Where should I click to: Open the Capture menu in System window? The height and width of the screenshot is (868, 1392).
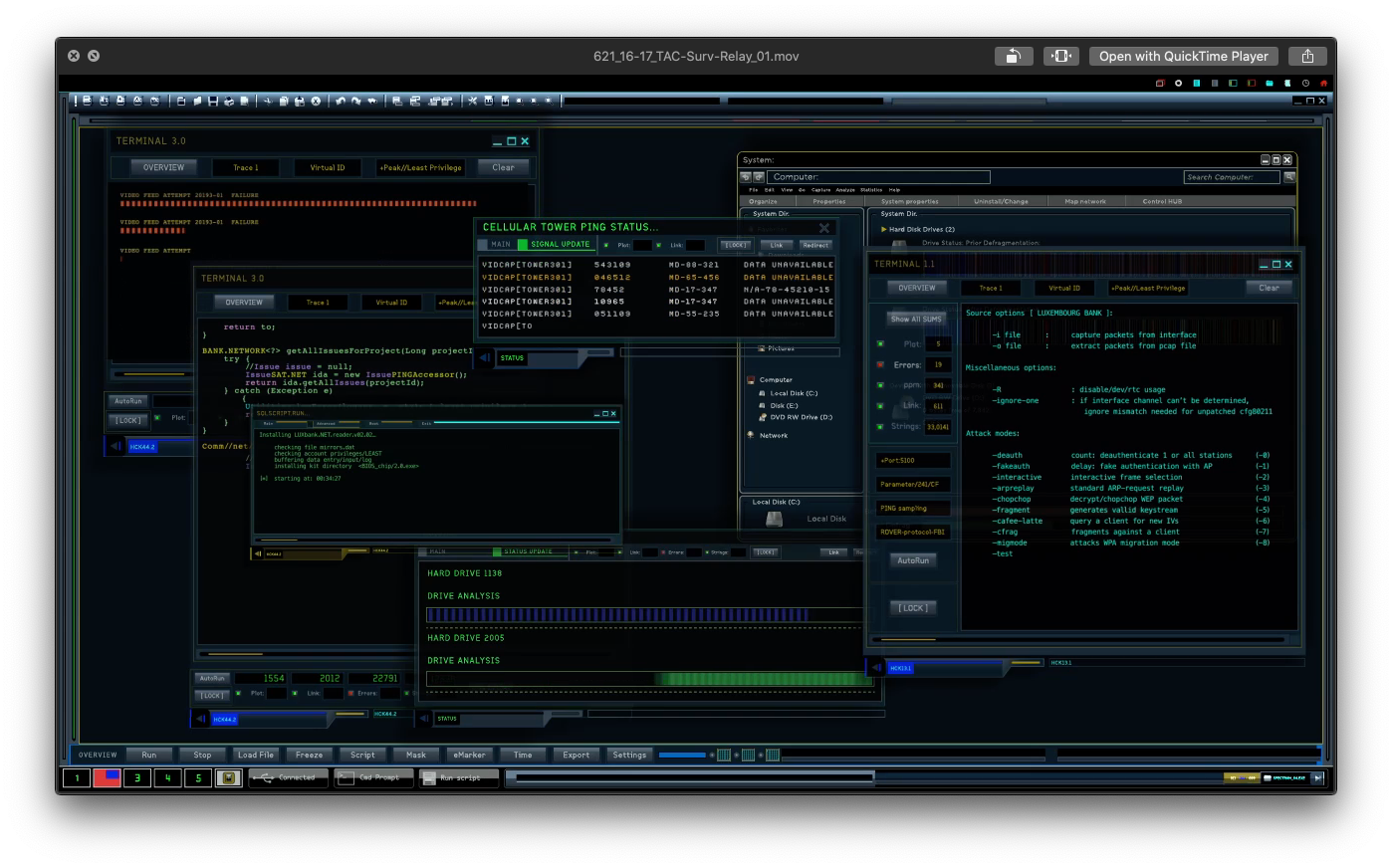[821, 189]
